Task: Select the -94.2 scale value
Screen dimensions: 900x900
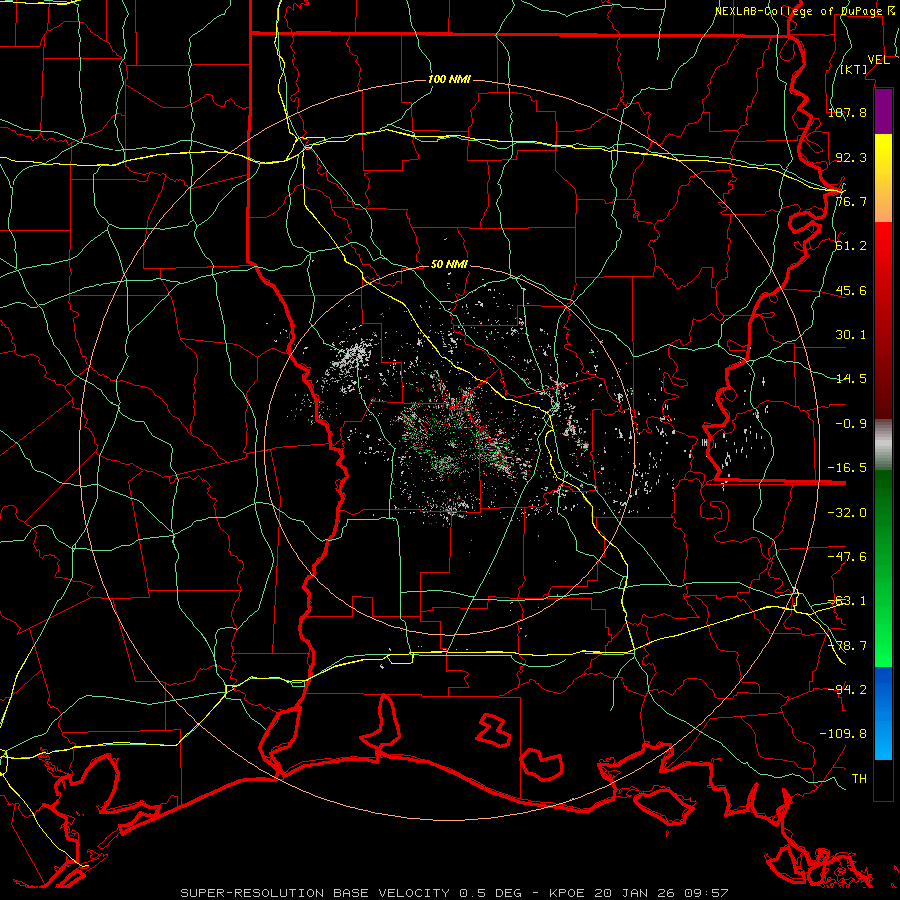Action: click(x=847, y=690)
